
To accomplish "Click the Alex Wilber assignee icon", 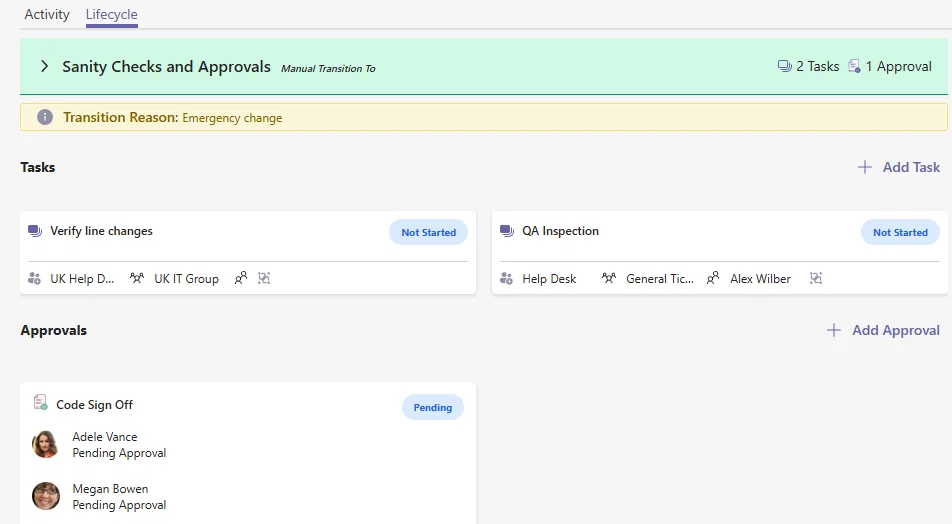I will (713, 278).
